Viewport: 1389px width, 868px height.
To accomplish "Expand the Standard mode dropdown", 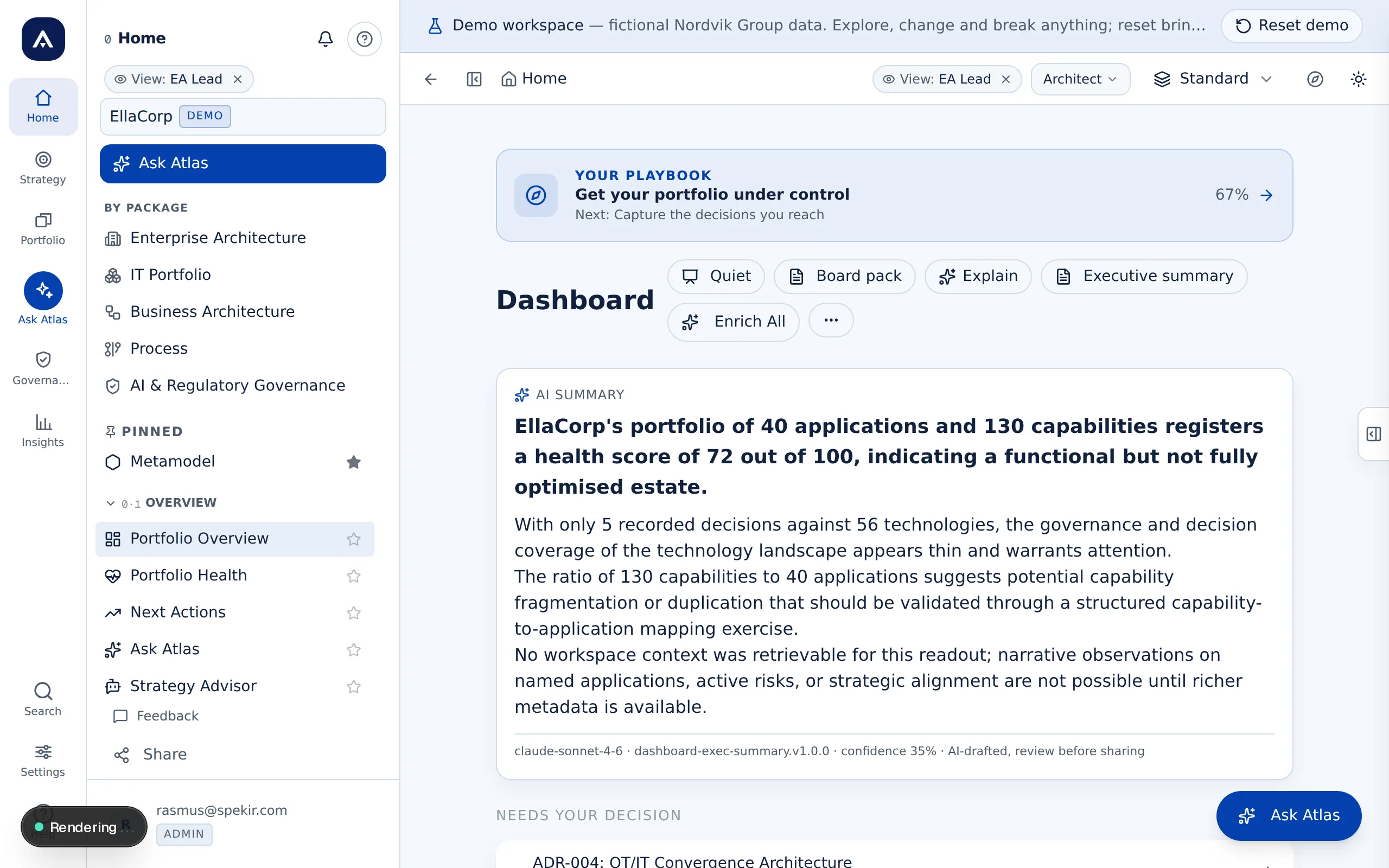I will click(x=1213, y=79).
